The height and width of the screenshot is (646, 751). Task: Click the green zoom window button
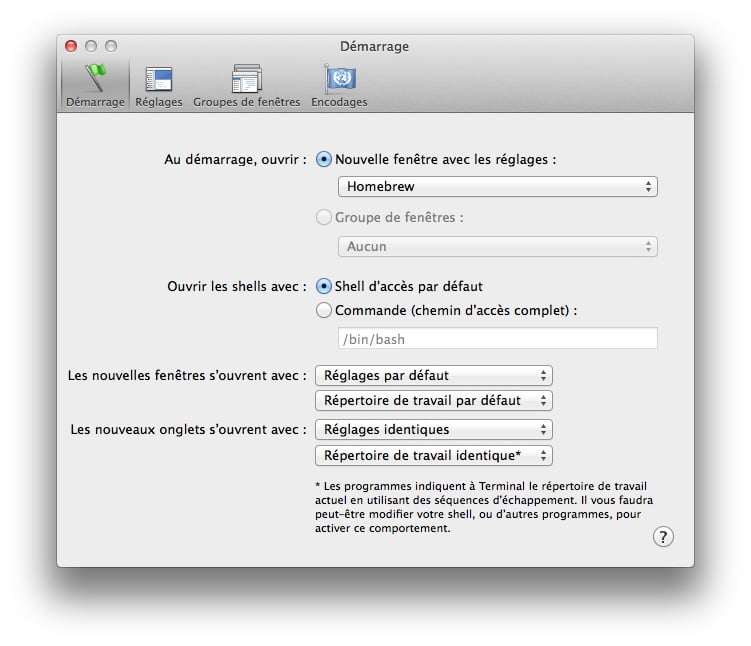(x=111, y=46)
